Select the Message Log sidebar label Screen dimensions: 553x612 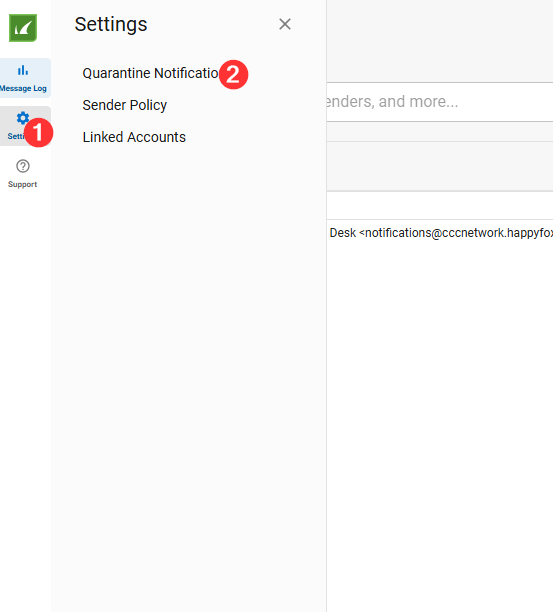[x=23, y=88]
